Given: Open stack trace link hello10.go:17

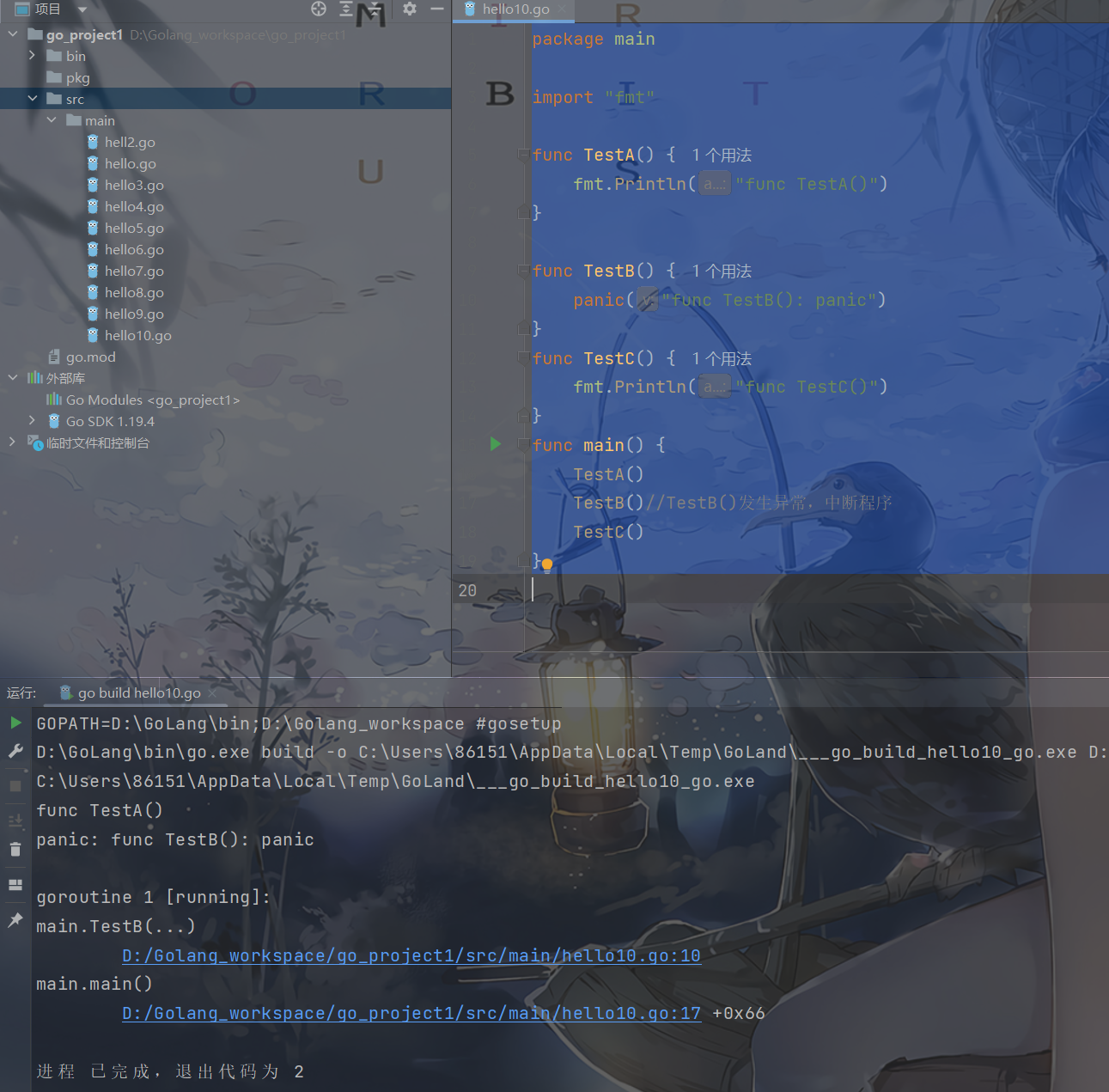Looking at the screenshot, I should coord(411,1013).
